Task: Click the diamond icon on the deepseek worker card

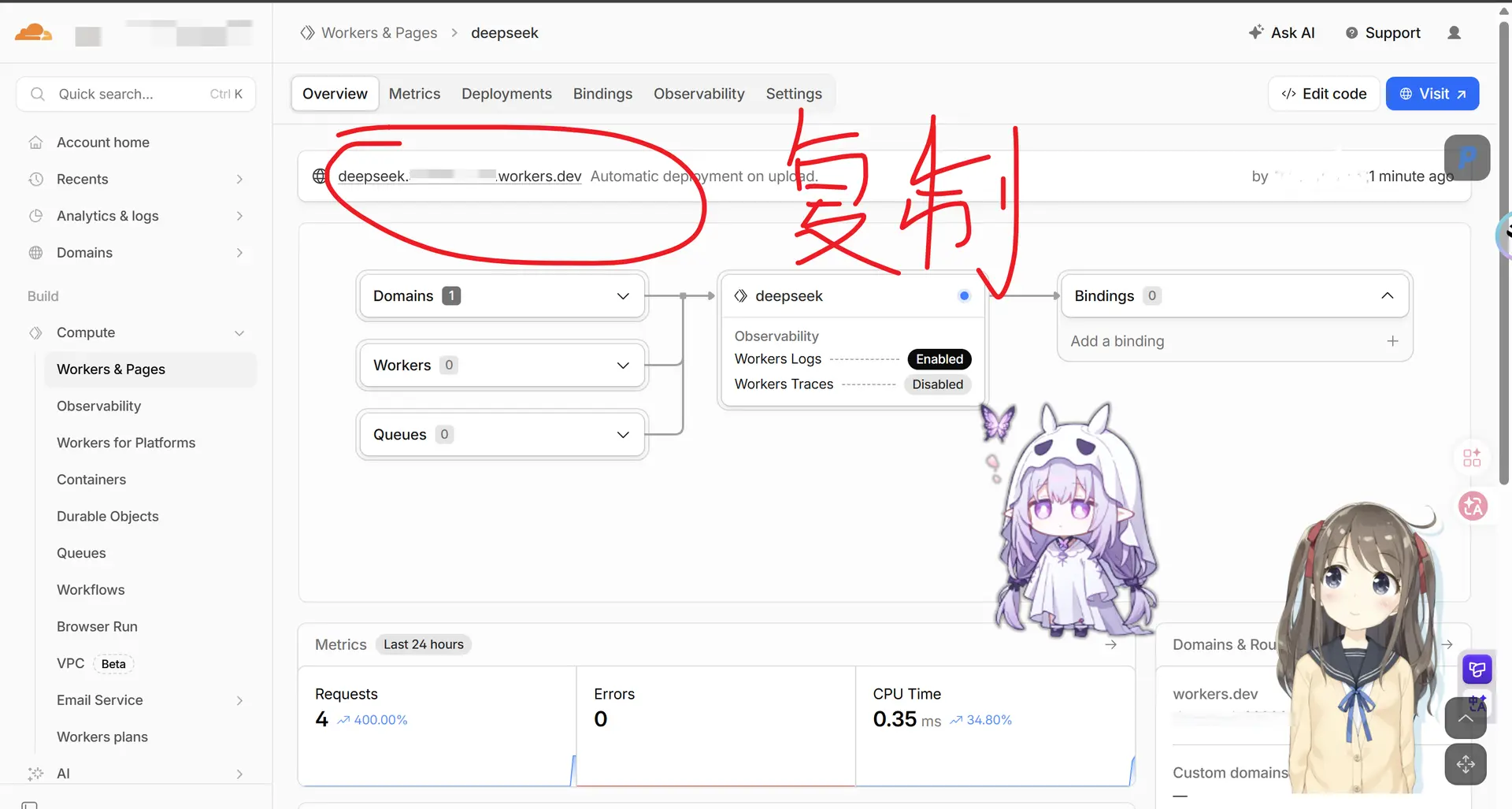Action: coord(740,296)
